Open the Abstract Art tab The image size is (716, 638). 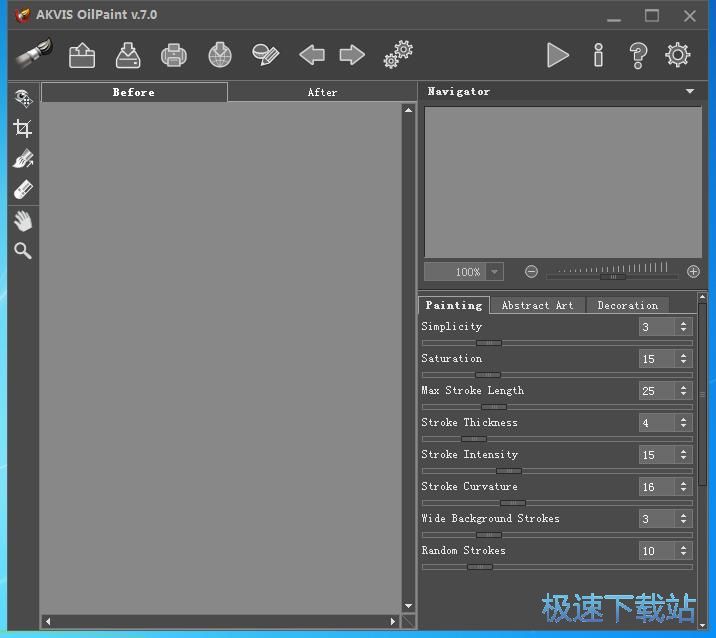tap(537, 305)
